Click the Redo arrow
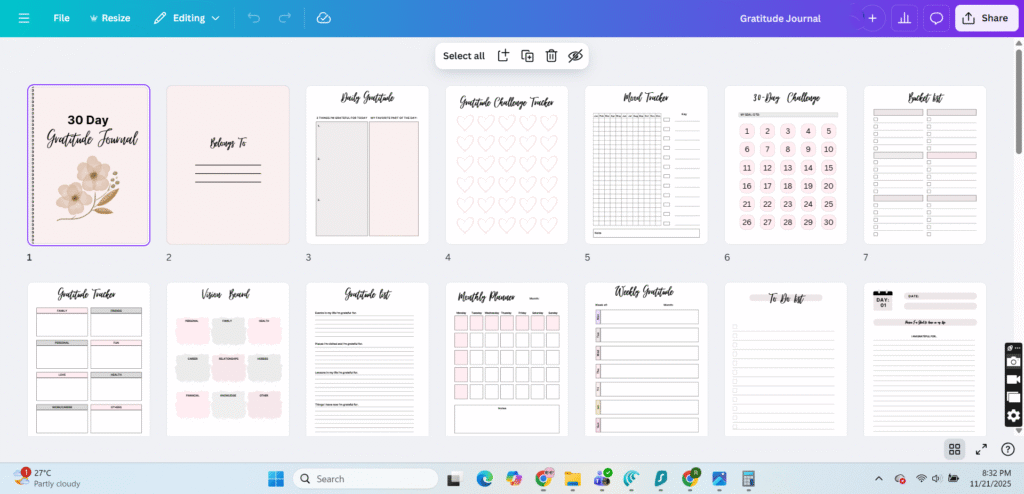The height and width of the screenshot is (494, 1024). pyautogui.click(x=285, y=18)
